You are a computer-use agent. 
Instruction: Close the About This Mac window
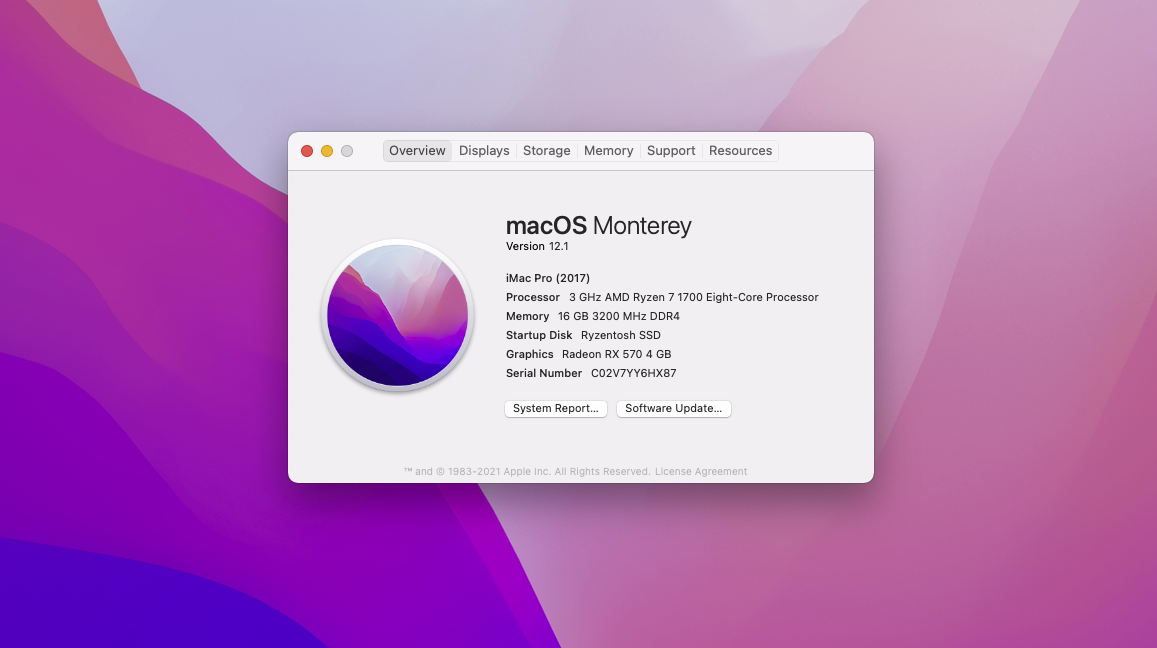pos(307,151)
